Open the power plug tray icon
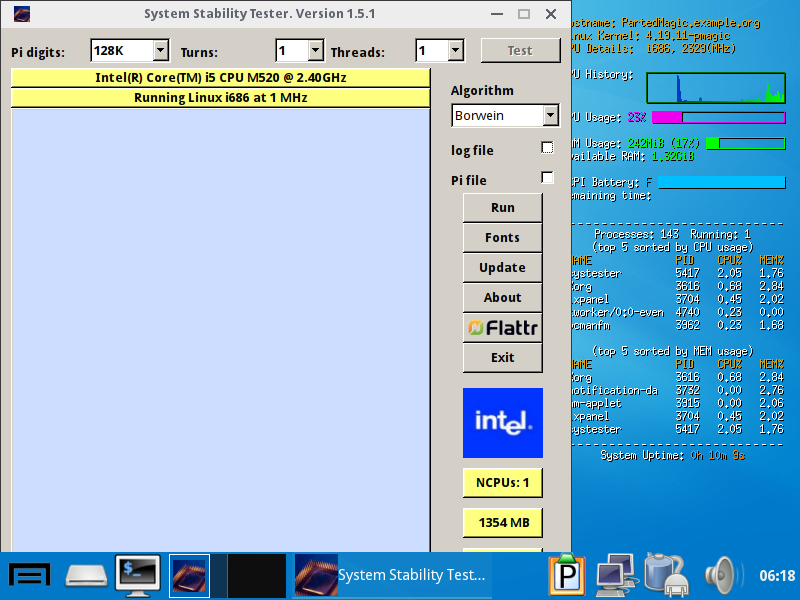 664,575
